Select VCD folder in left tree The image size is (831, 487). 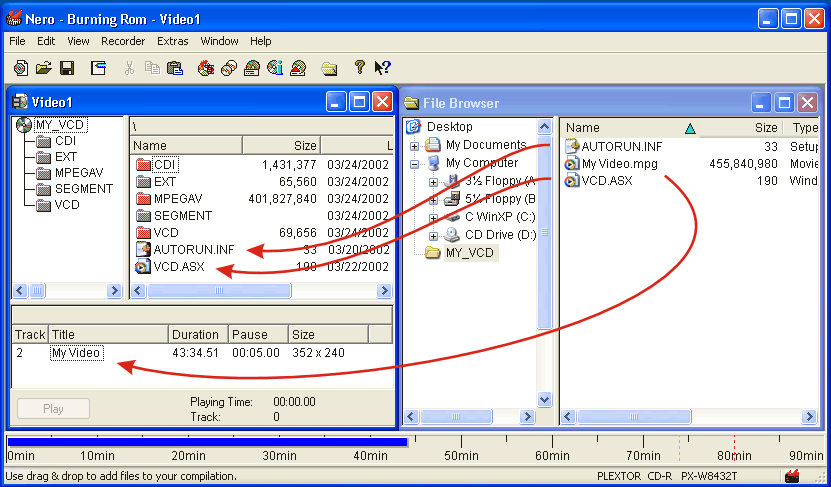67,205
